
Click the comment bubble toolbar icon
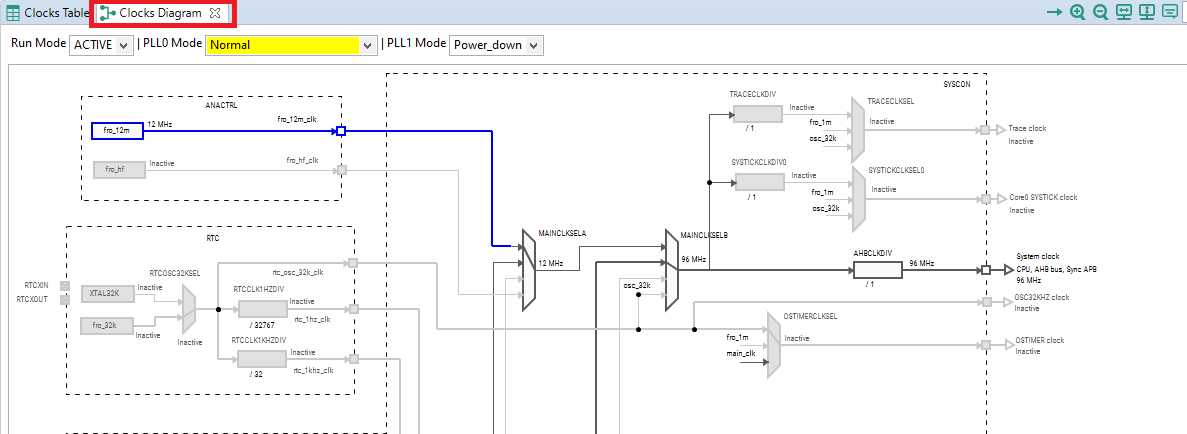click(x=1169, y=13)
